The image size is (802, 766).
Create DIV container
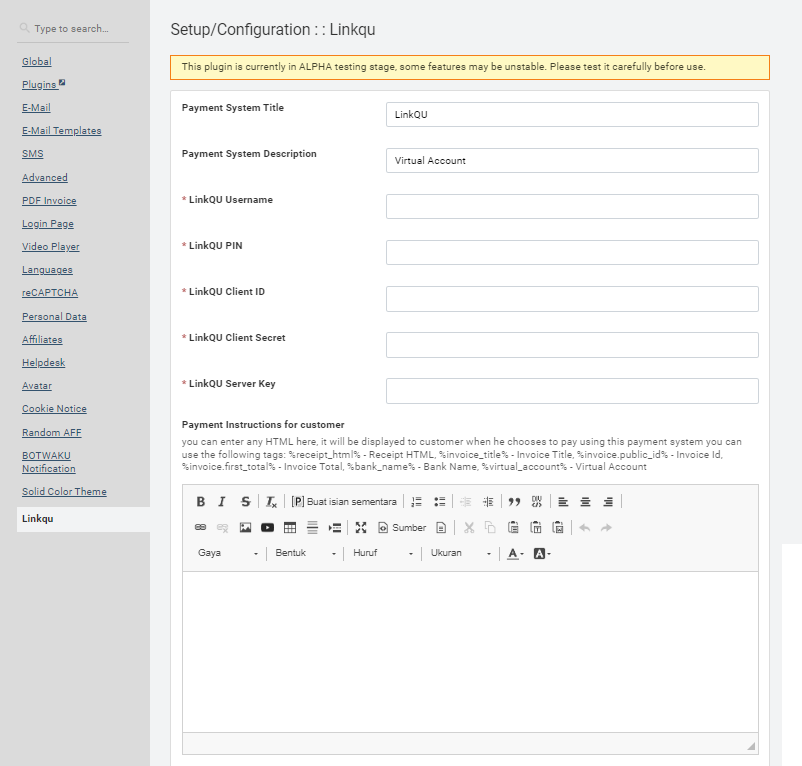(x=537, y=502)
